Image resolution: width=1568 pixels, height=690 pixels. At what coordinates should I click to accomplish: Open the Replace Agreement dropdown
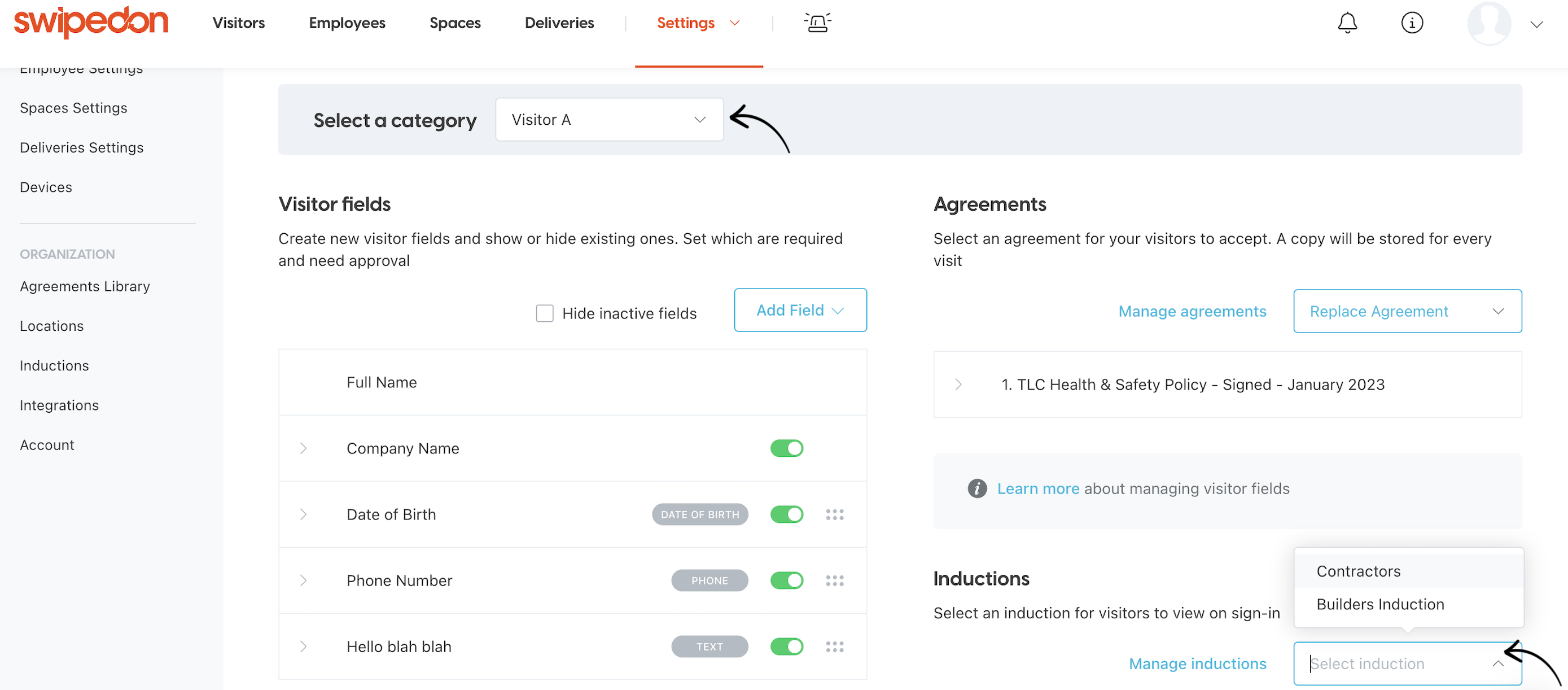click(x=1407, y=311)
